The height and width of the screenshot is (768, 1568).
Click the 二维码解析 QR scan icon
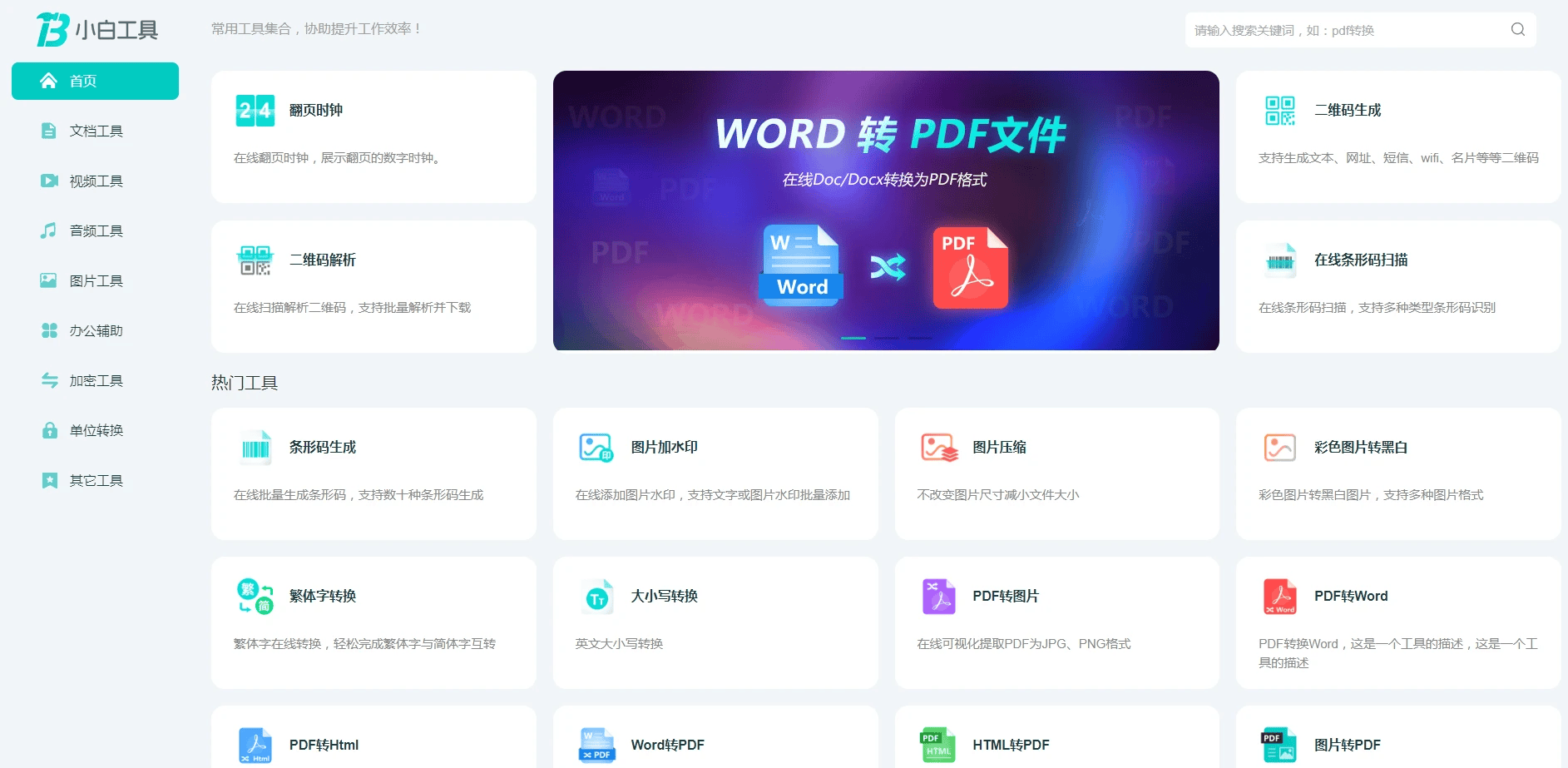coord(255,260)
